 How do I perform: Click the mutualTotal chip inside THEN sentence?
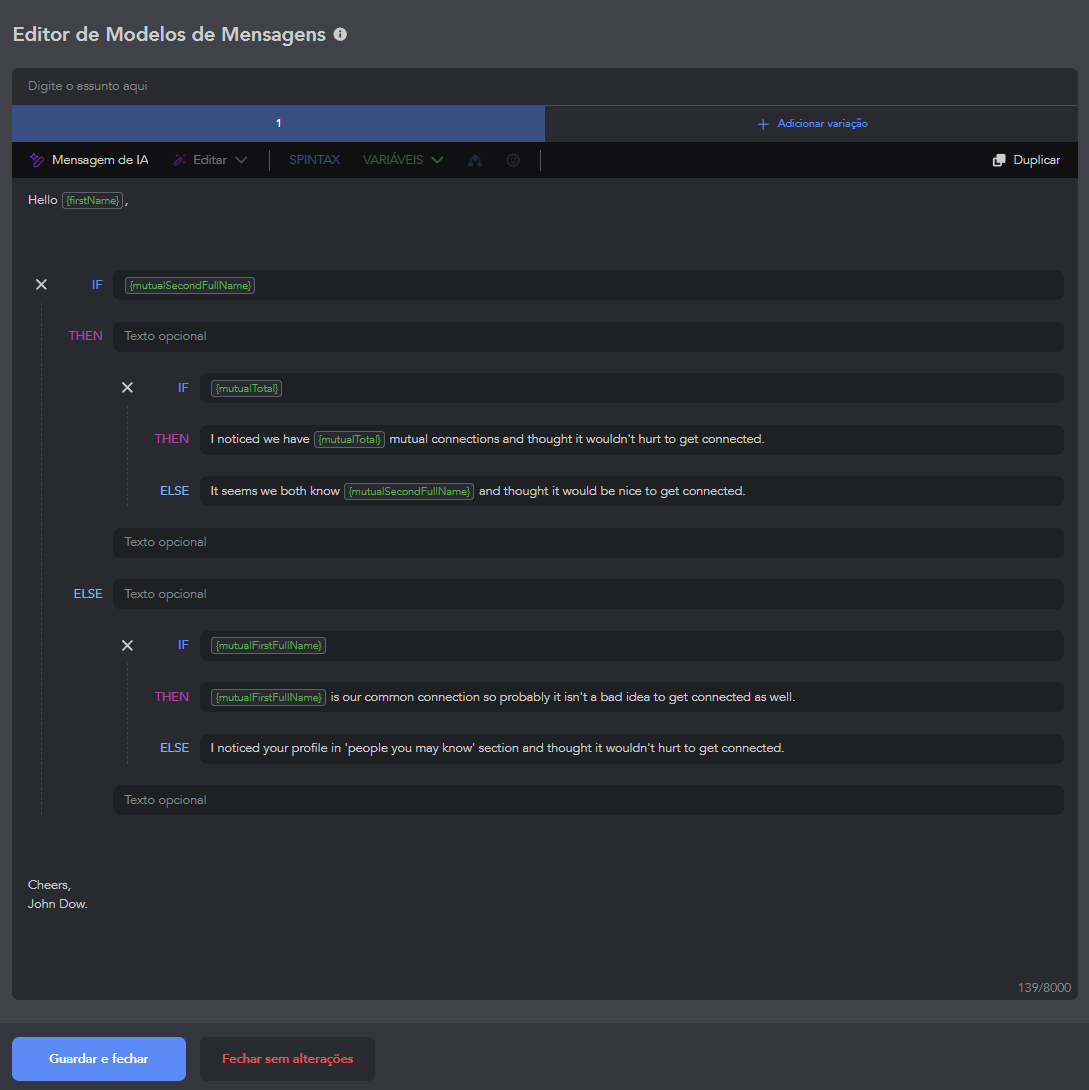pyautogui.click(x=350, y=439)
